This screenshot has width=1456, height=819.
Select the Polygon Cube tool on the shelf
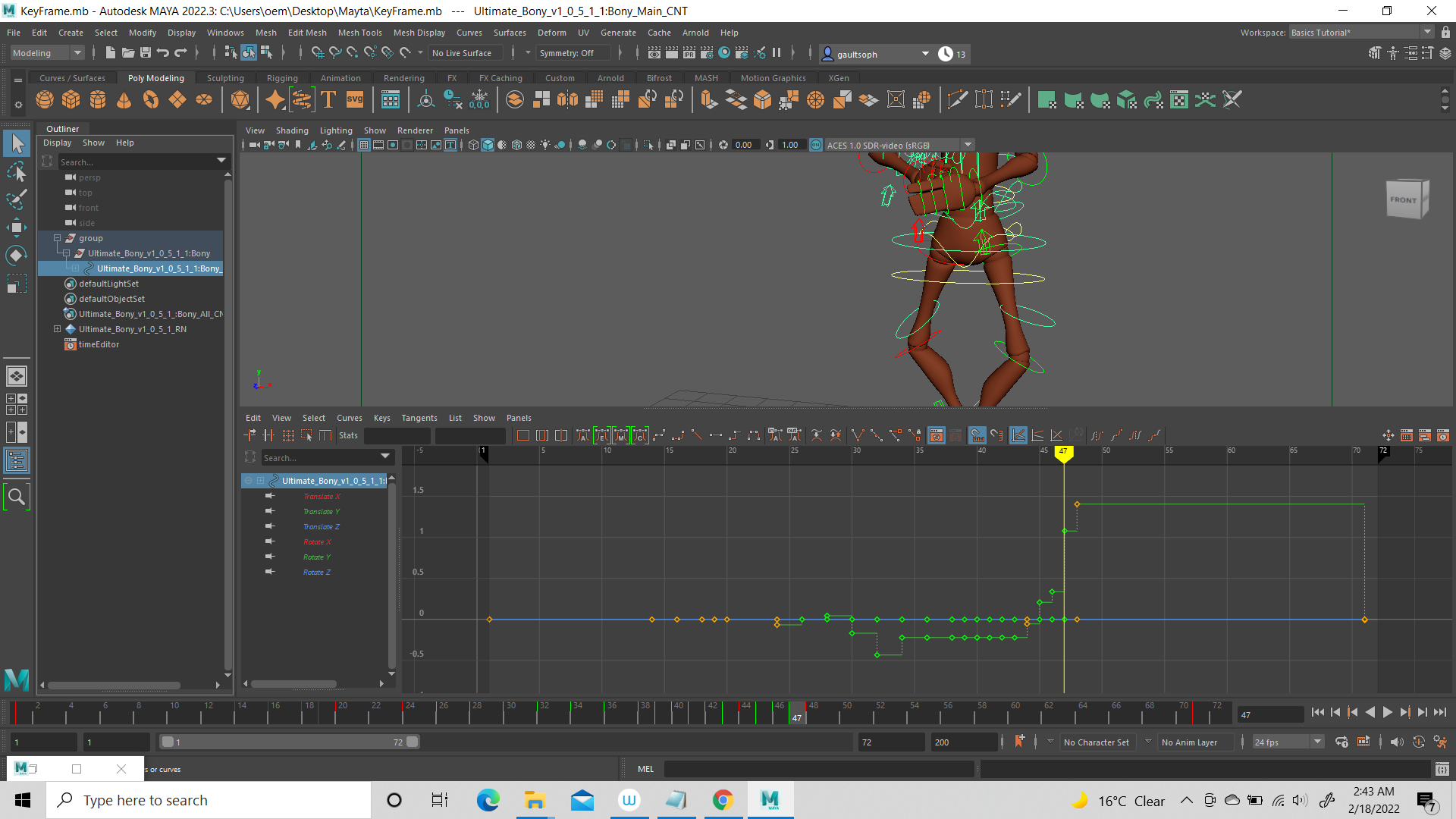tap(71, 99)
